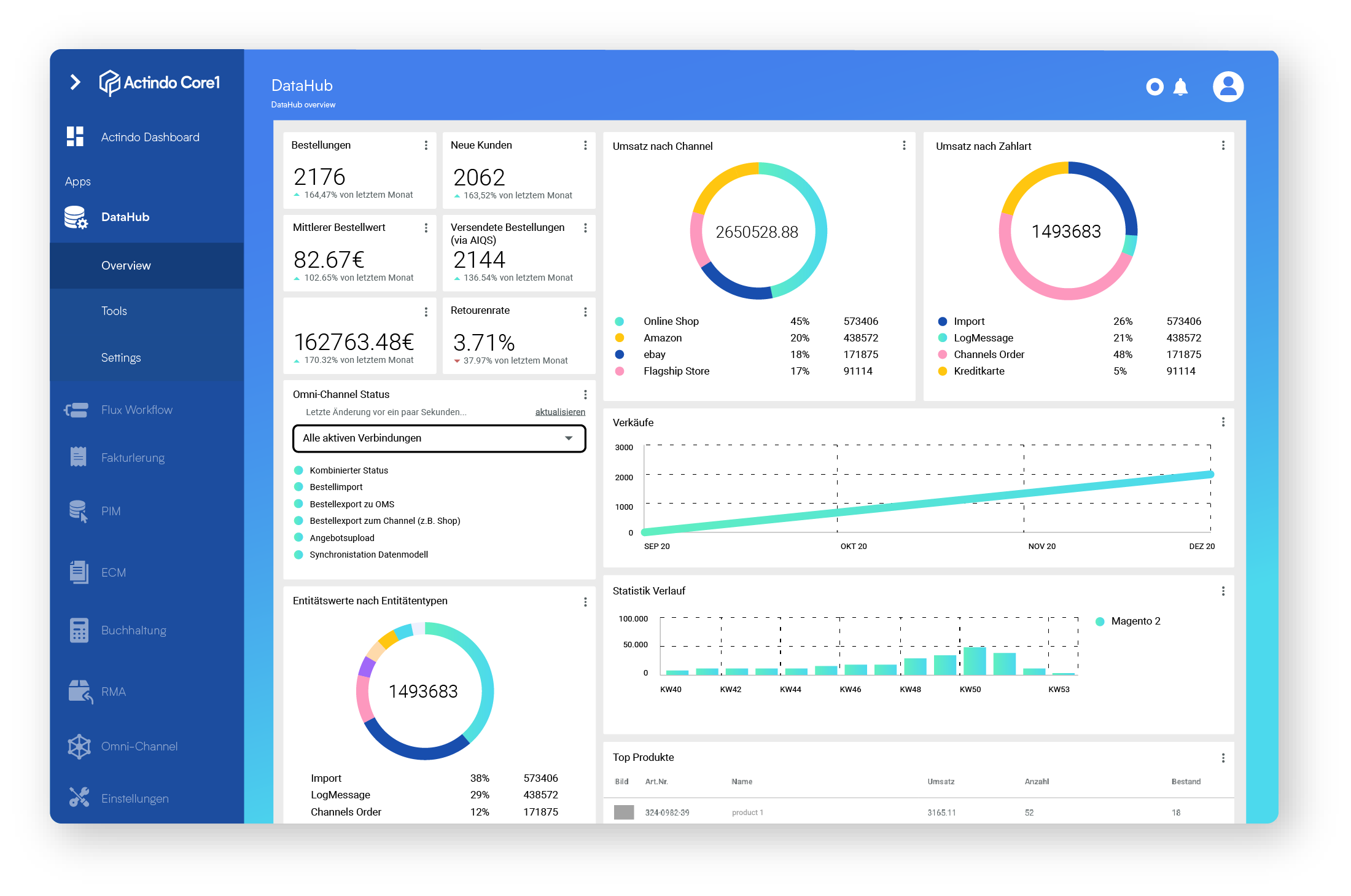Click the aktualisieren link
Image resolution: width=1351 pixels, height=896 pixels.
pos(559,412)
